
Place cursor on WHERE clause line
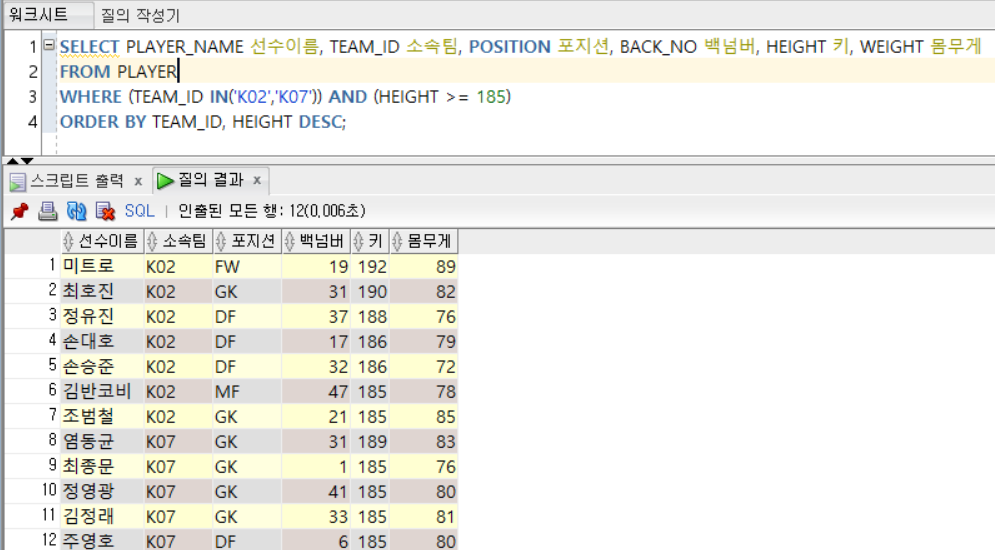pyautogui.click(x=285, y=96)
